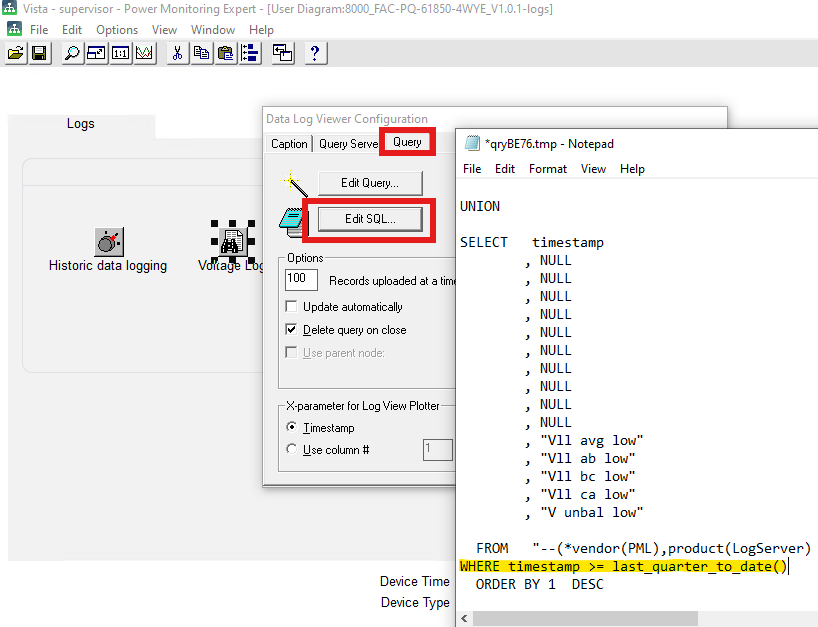Show the toolbox properties list icon
The height and width of the screenshot is (627, 818).
250,53
